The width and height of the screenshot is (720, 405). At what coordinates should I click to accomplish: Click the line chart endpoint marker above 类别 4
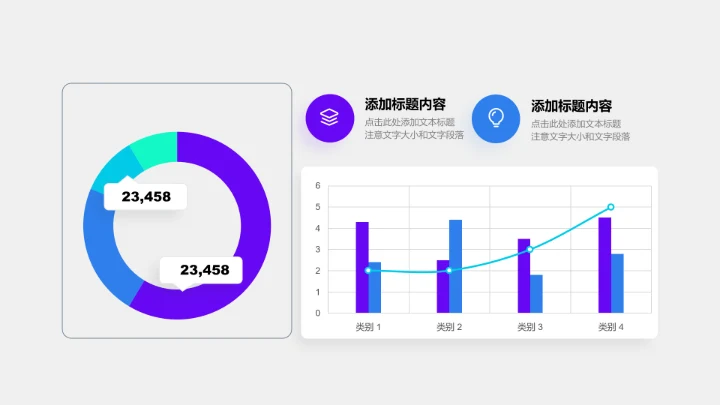click(x=611, y=207)
